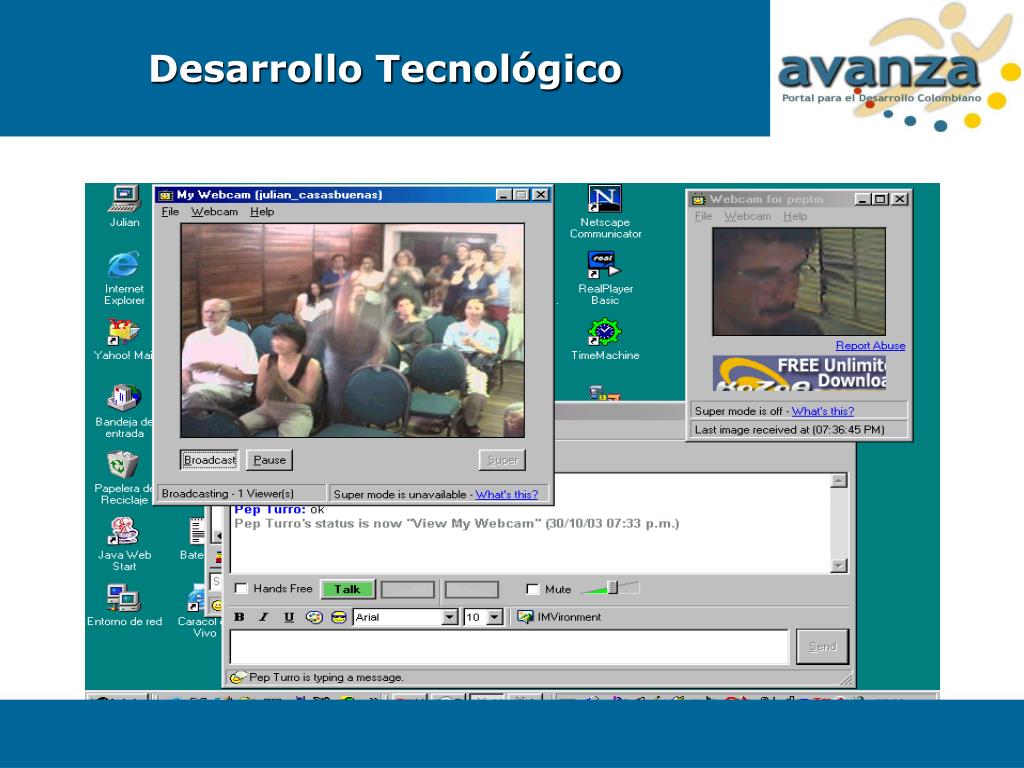This screenshot has width=1024, height=768.
Task: Open What's this link beside Super mode is off
Action: click(x=823, y=411)
